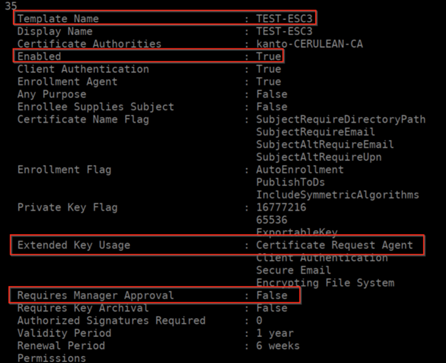Click the PublishToDs flag value
Viewport: 446px width, 363px height.
point(290,182)
